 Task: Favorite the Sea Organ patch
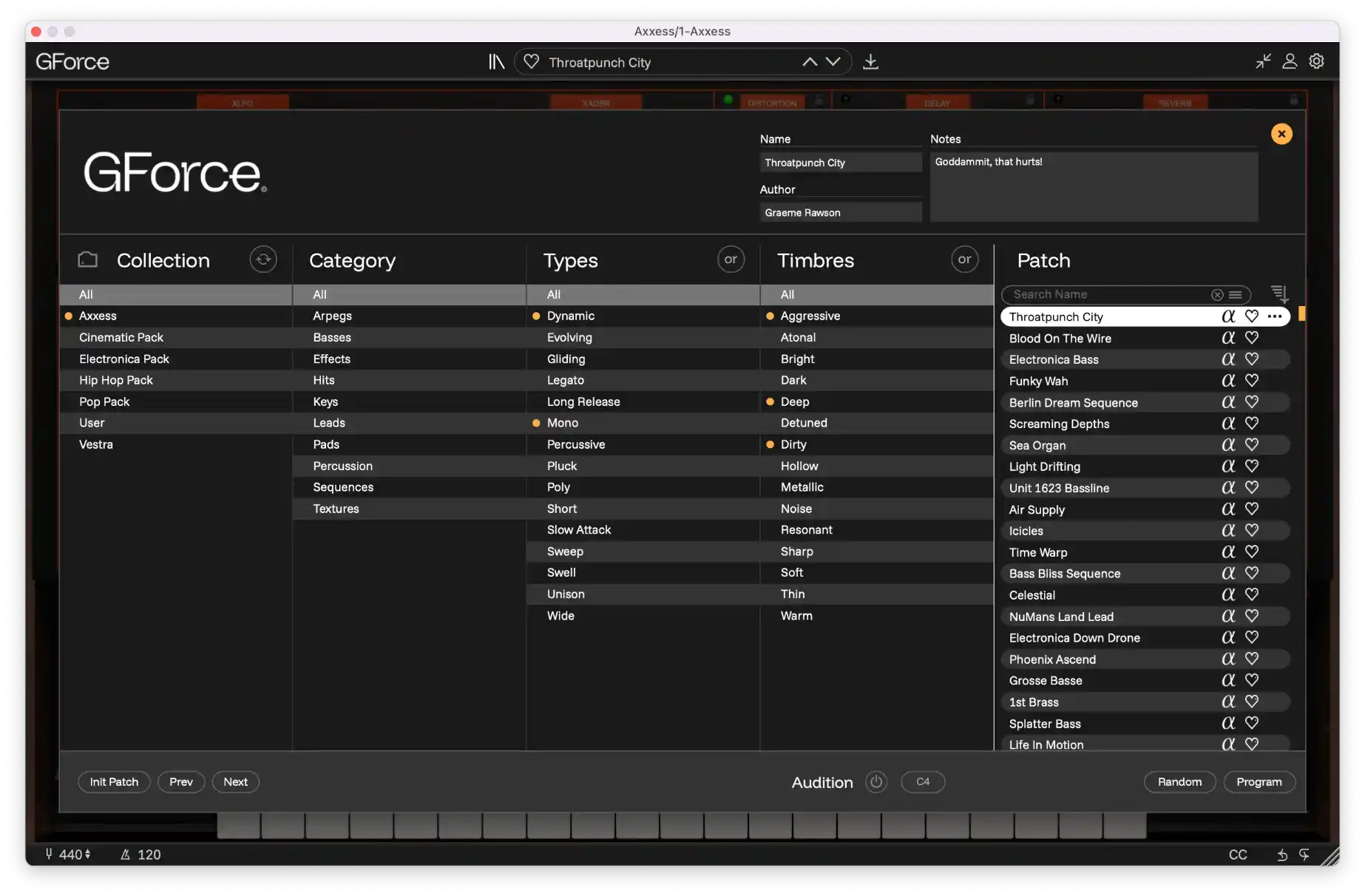(1252, 445)
